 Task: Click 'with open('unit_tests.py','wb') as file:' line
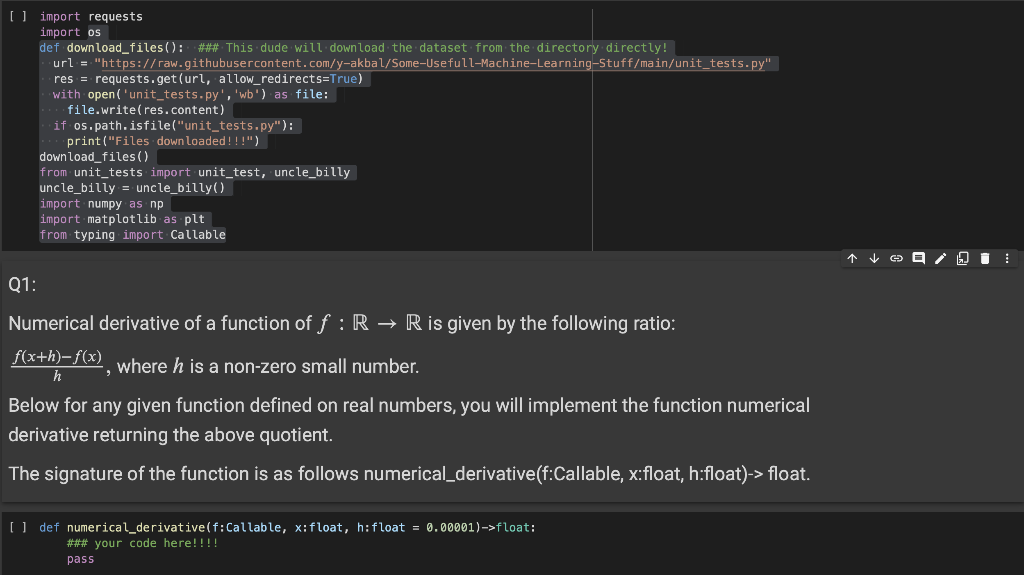191,95
